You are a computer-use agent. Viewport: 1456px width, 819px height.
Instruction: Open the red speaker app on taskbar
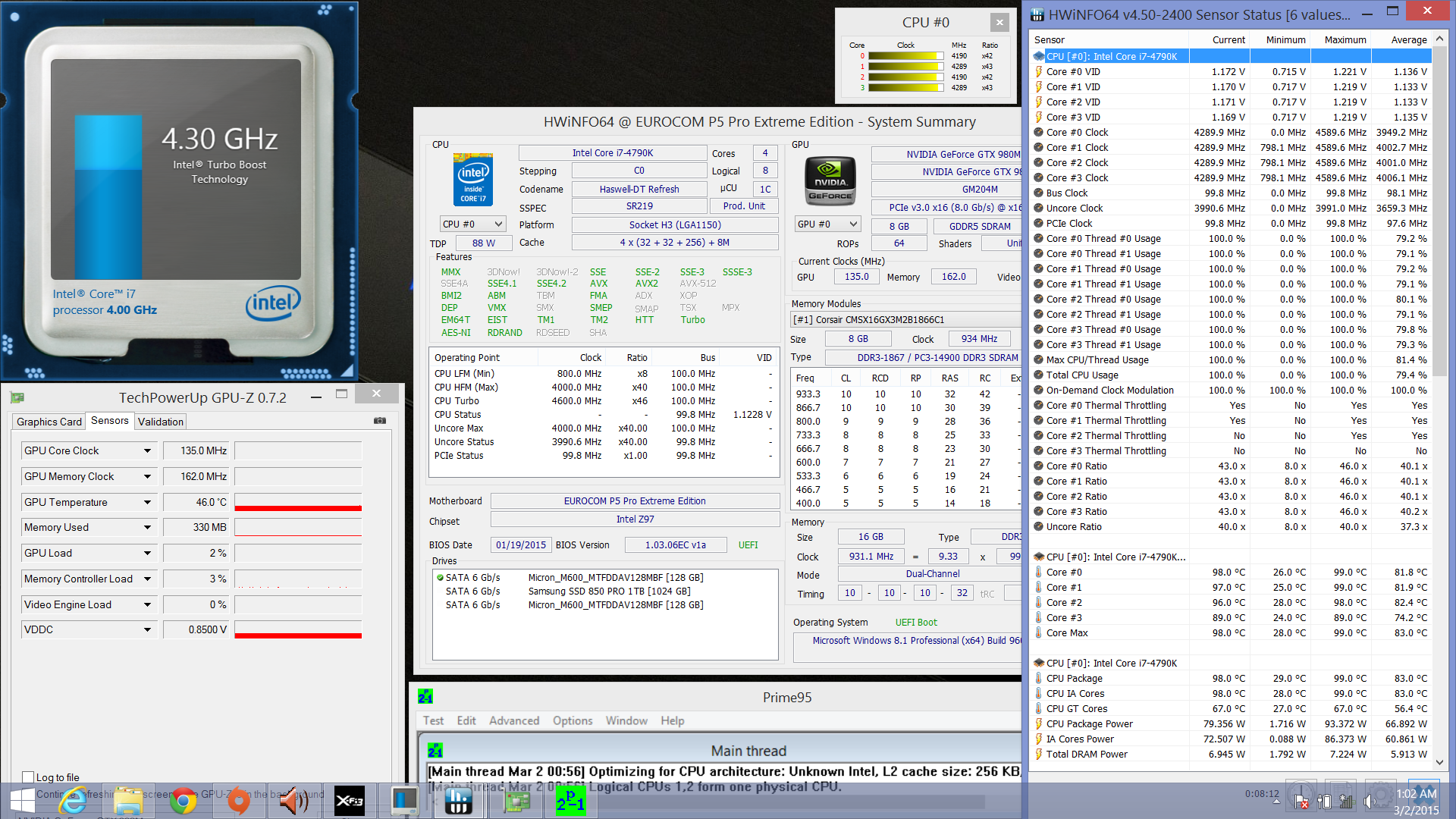293,801
